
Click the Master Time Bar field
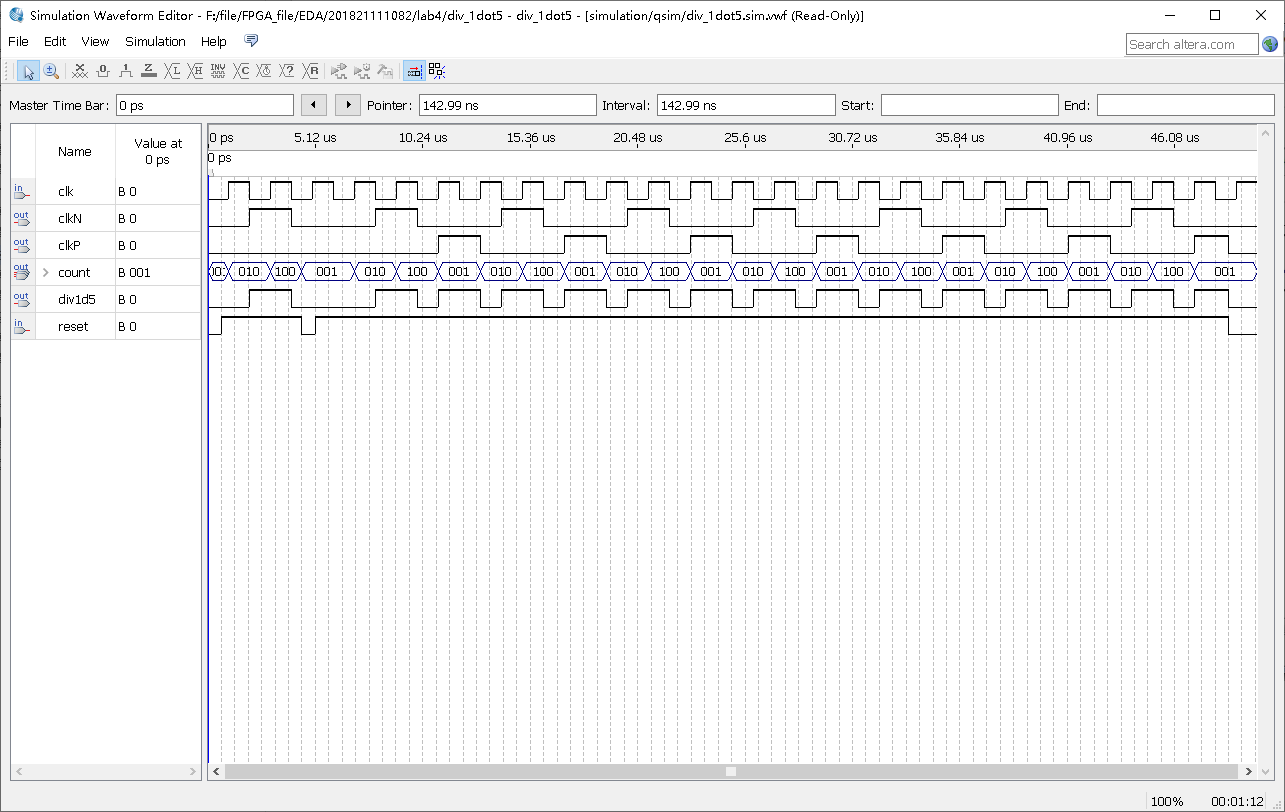pyautogui.click(x=205, y=105)
